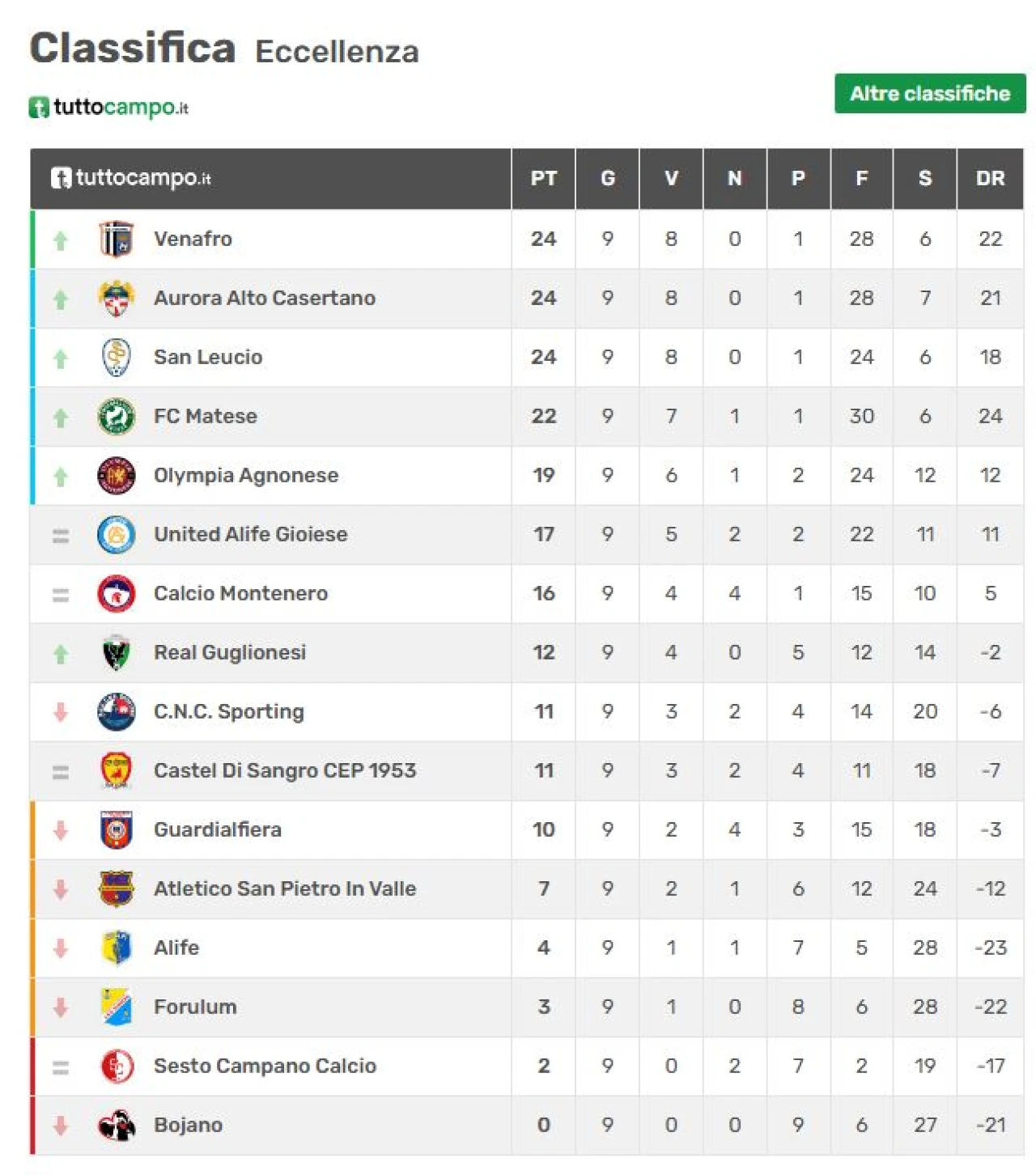The width and height of the screenshot is (1036, 1175).
Task: Open the Altre classifiche button
Action: tap(929, 94)
